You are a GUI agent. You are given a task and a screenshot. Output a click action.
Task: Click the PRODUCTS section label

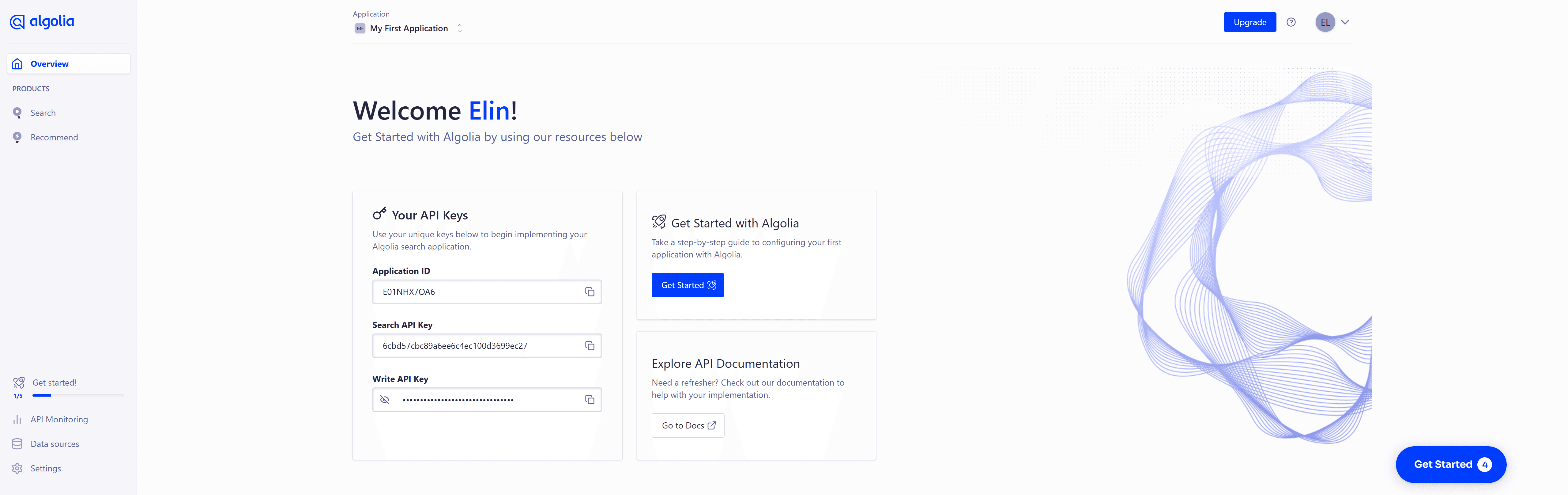coord(31,89)
